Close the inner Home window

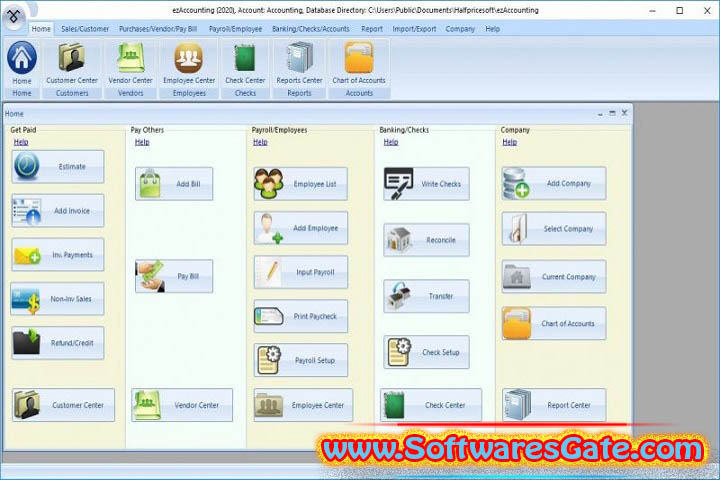tap(624, 113)
